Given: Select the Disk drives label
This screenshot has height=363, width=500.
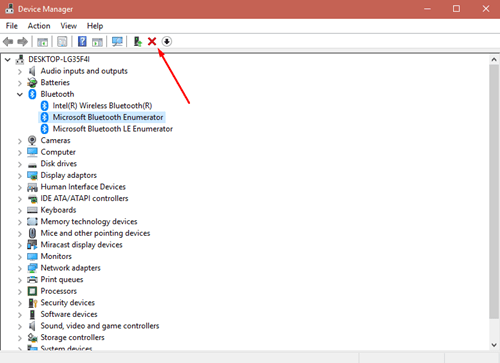Looking at the screenshot, I should (x=59, y=164).
